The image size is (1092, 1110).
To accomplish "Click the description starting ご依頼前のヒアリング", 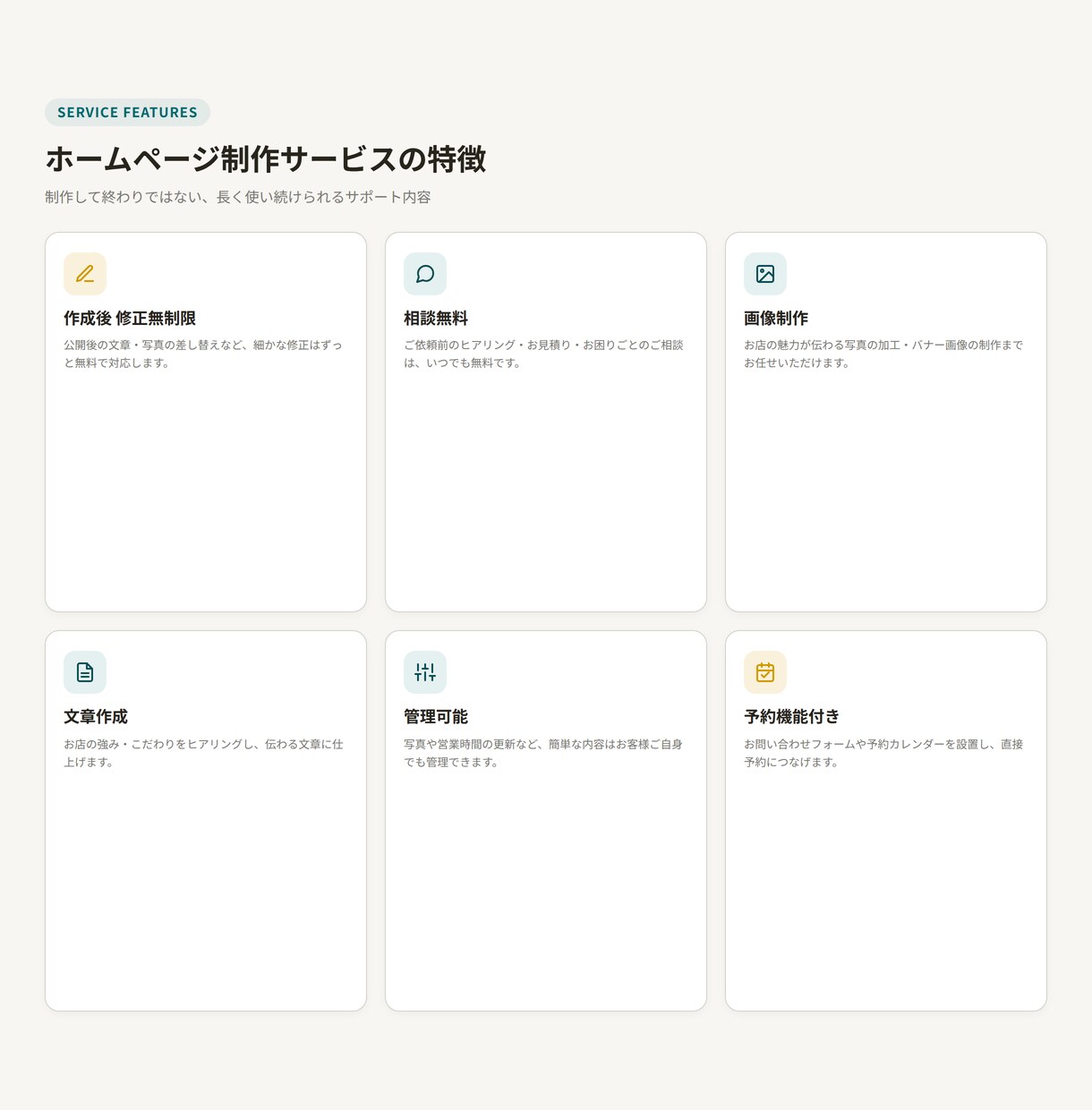I will click(543, 354).
